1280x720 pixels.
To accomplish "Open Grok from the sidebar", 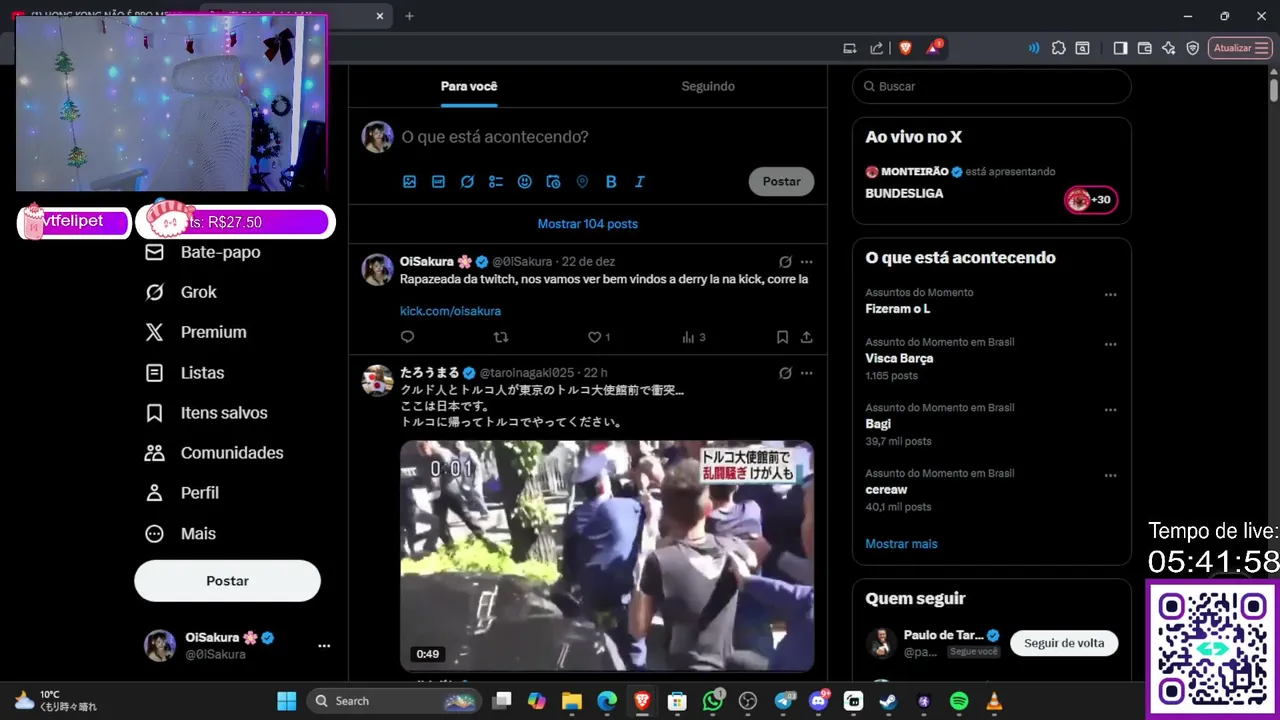I will pos(181,292).
